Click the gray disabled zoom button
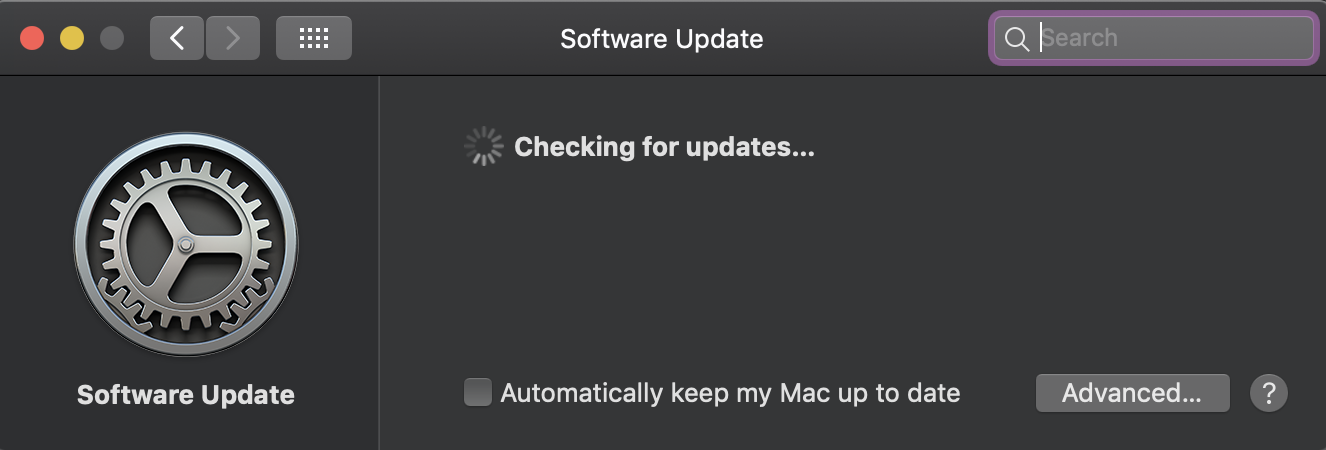 tap(112, 38)
